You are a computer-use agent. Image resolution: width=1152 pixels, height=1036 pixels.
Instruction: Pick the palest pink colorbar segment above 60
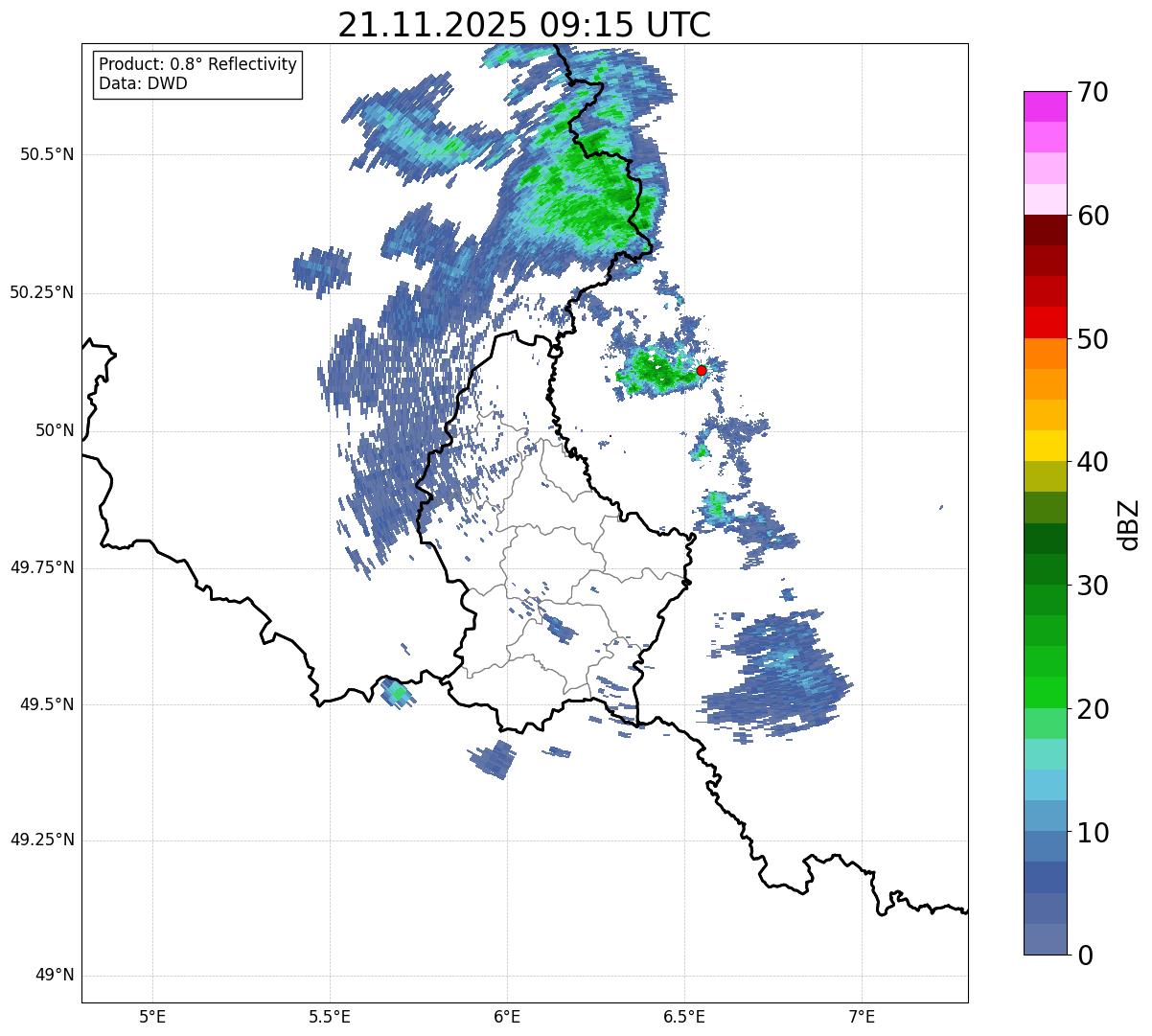click(x=1046, y=199)
